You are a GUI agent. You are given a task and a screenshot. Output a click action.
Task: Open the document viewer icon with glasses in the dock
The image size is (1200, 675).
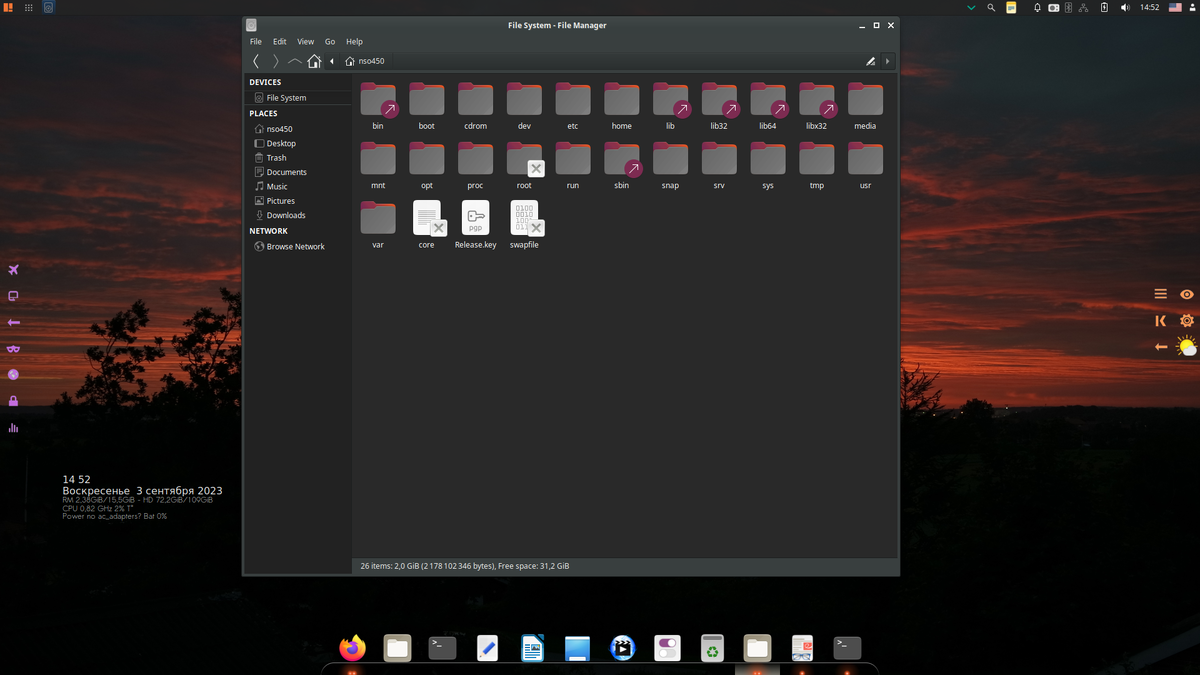pos(802,648)
